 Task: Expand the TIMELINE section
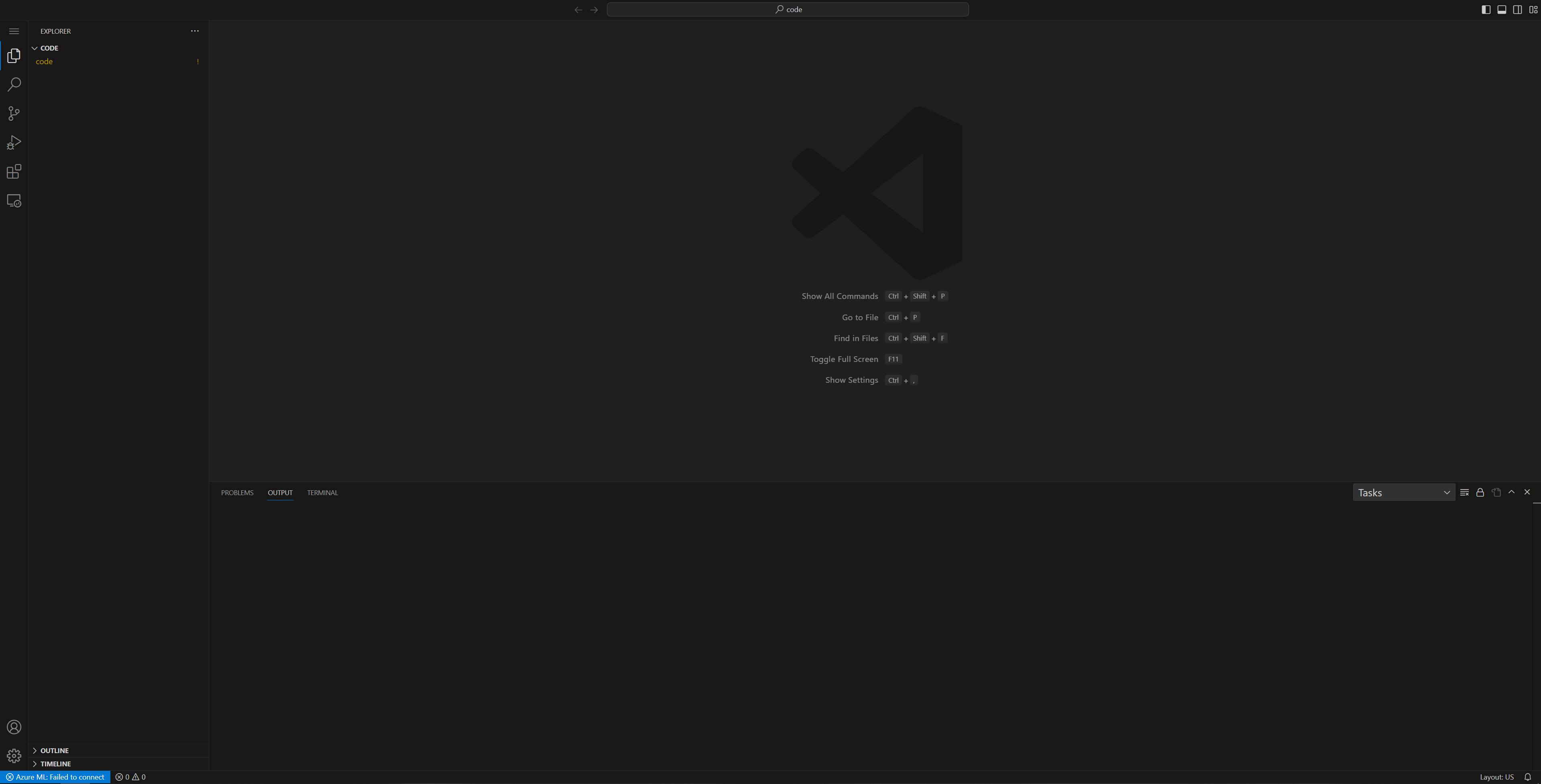click(x=55, y=764)
